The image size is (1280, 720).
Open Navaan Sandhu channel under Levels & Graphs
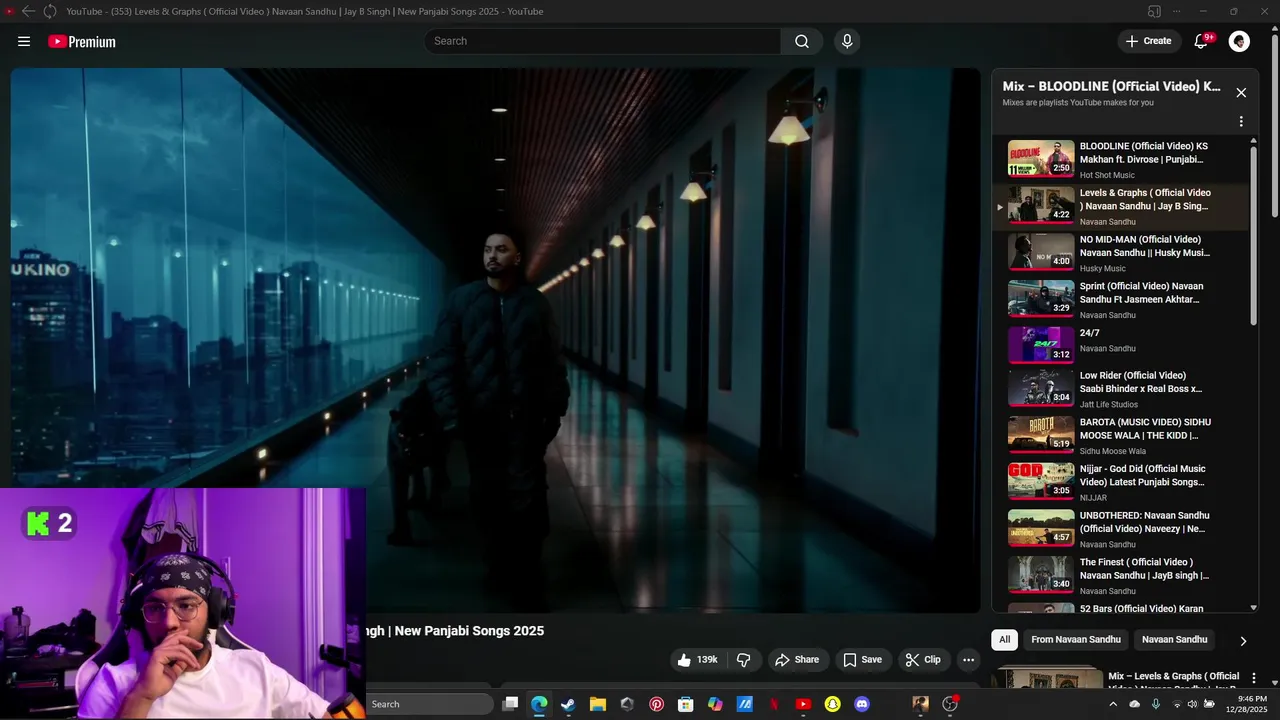(1107, 222)
